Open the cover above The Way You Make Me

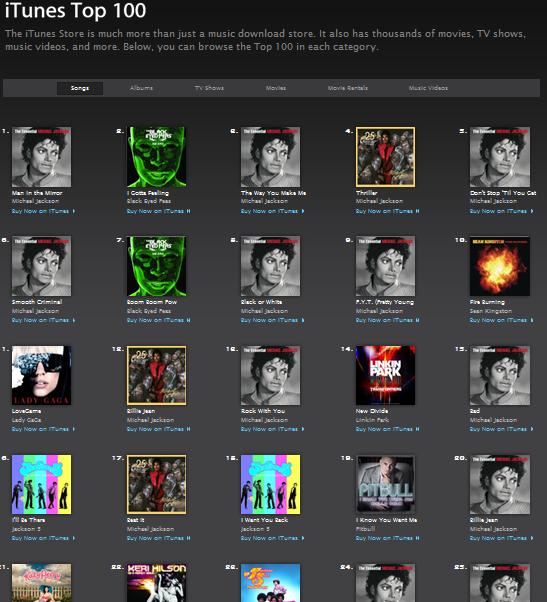click(271, 157)
